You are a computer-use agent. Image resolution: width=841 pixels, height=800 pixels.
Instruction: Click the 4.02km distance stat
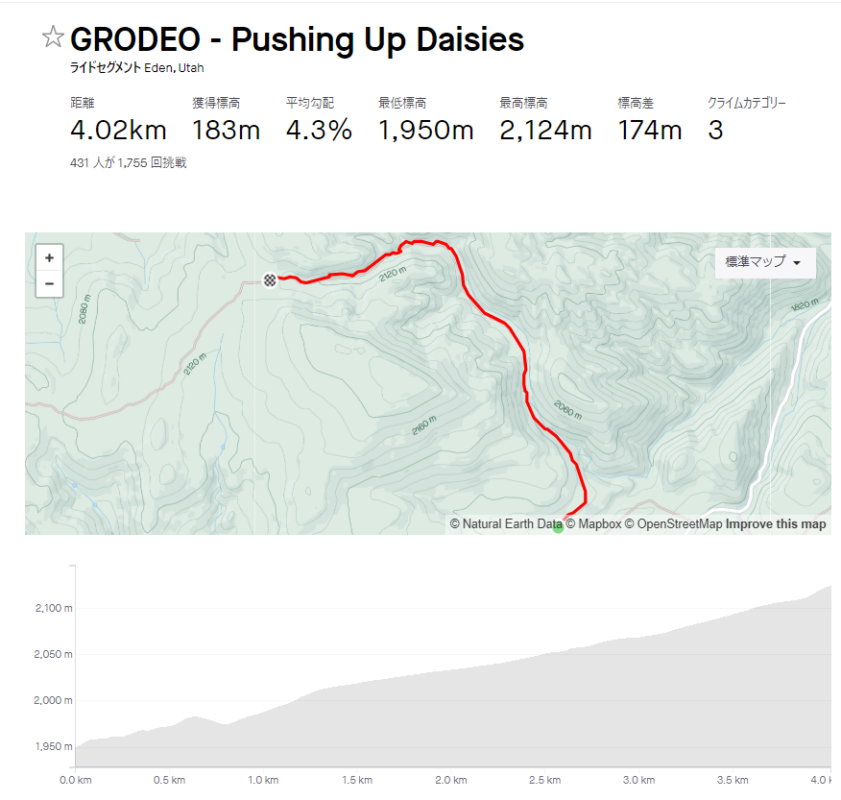118,130
